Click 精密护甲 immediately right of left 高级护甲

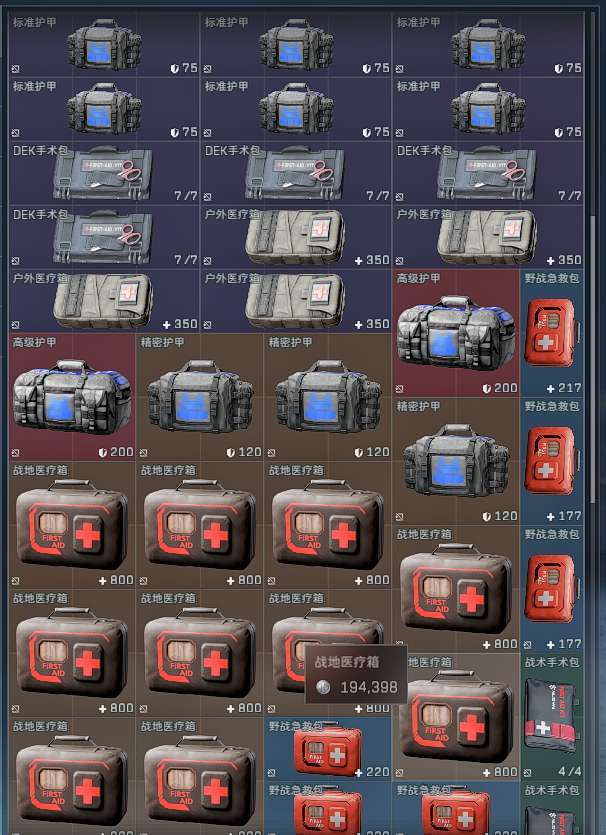click(200, 397)
